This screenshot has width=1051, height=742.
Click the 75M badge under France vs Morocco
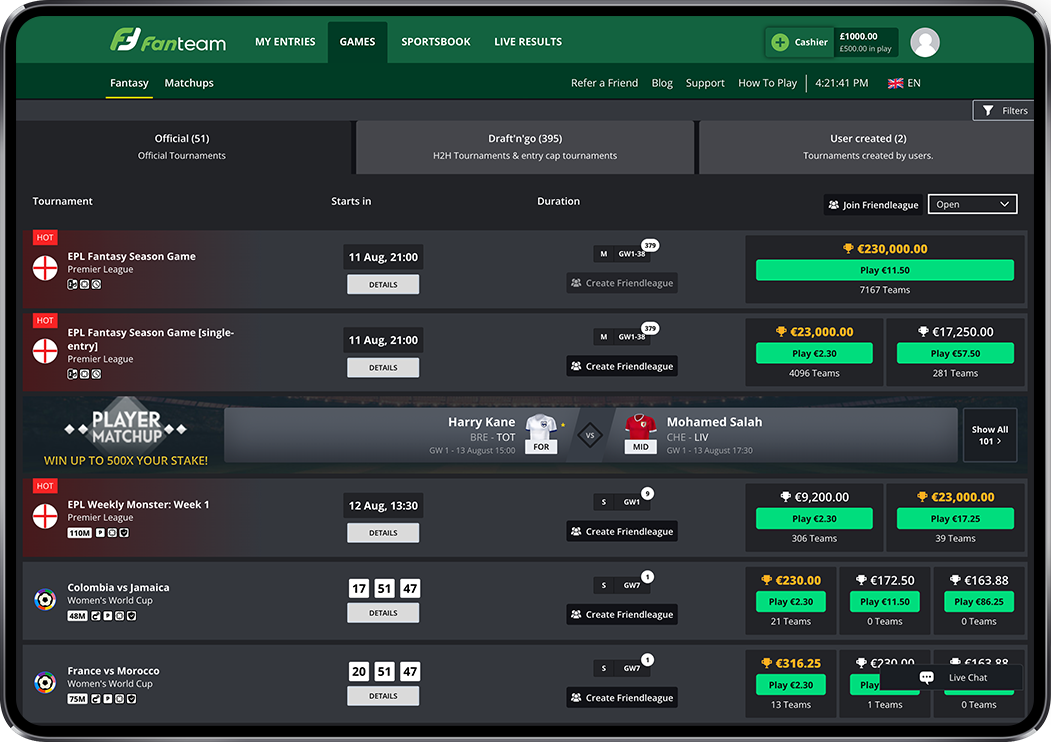(x=77, y=699)
